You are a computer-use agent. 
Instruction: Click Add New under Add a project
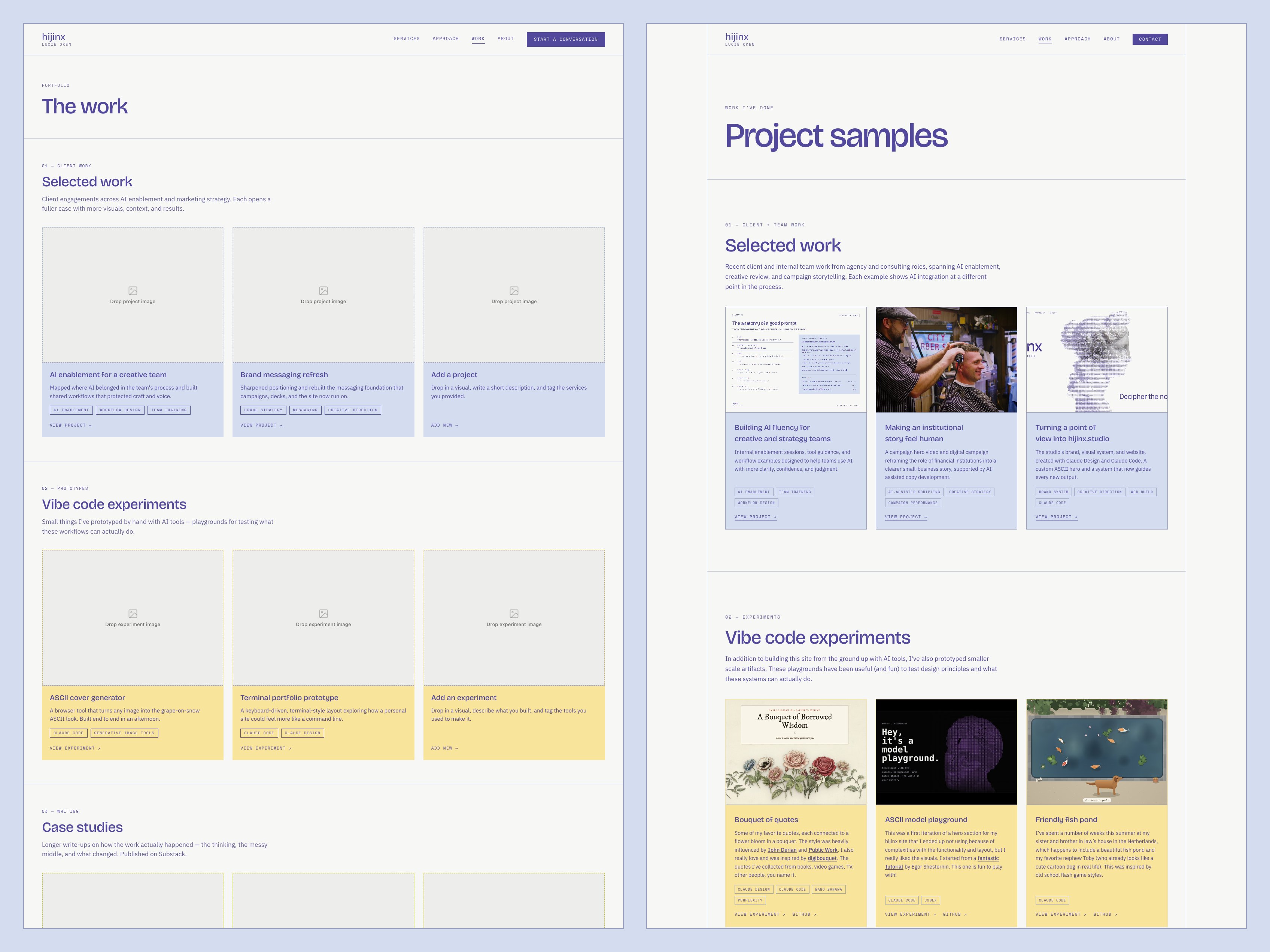pos(444,425)
